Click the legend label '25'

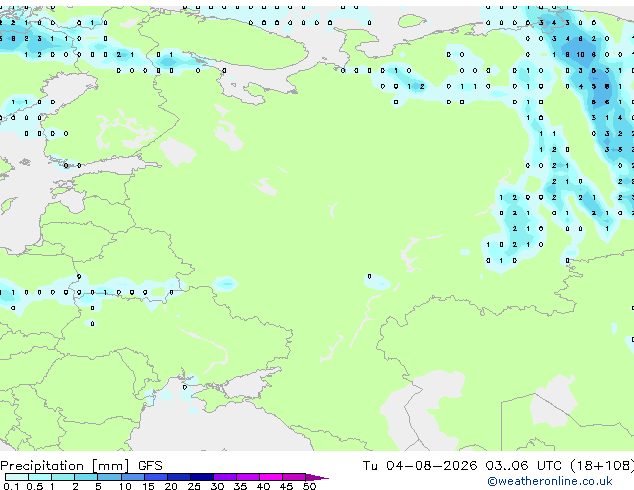coord(194,486)
